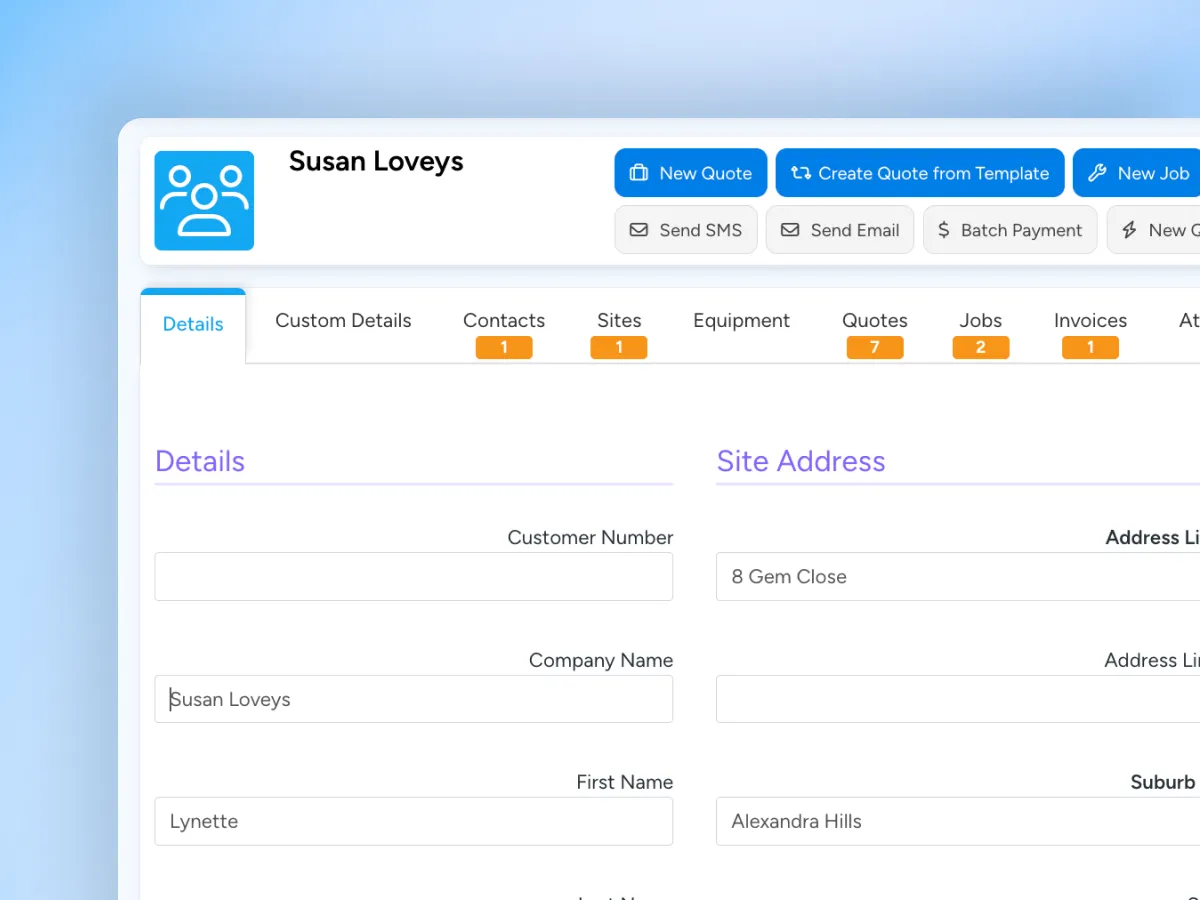1200x900 pixels.
Task: Click the New Job button label
Action: tap(1154, 173)
